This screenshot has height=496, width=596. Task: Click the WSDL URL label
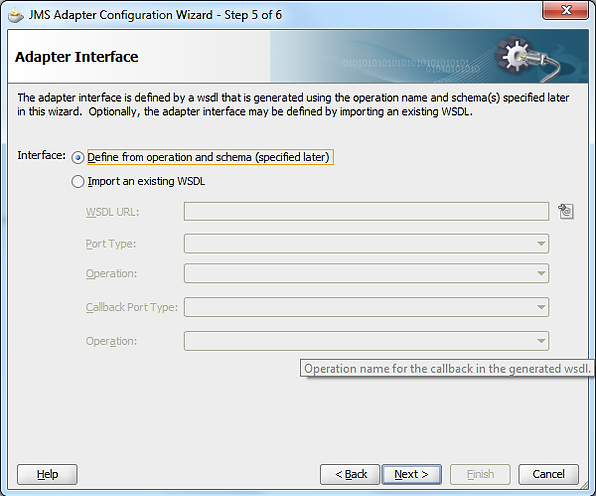(x=113, y=212)
